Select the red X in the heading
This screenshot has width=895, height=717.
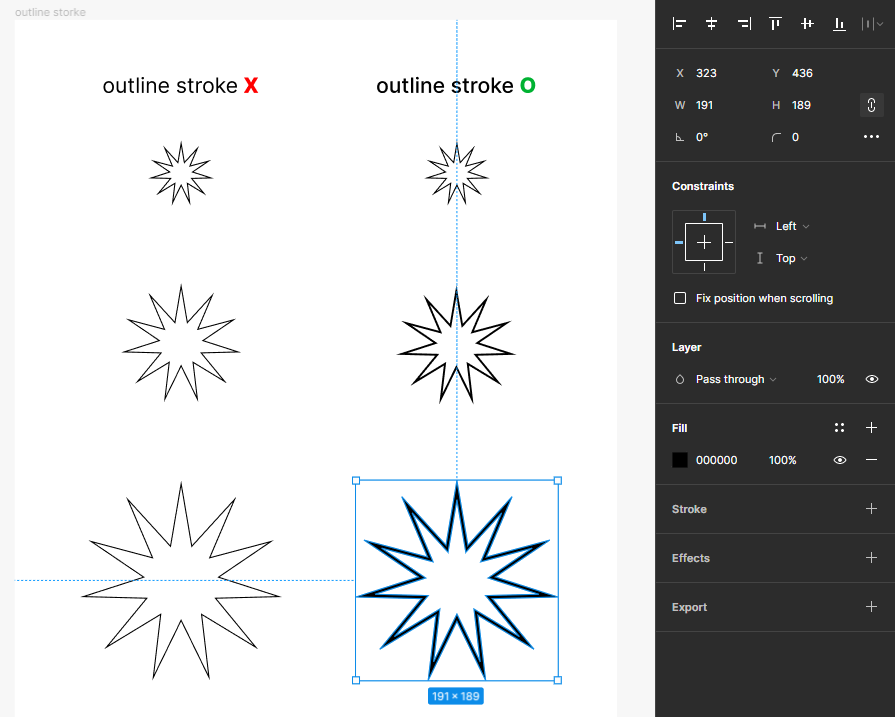pos(251,86)
